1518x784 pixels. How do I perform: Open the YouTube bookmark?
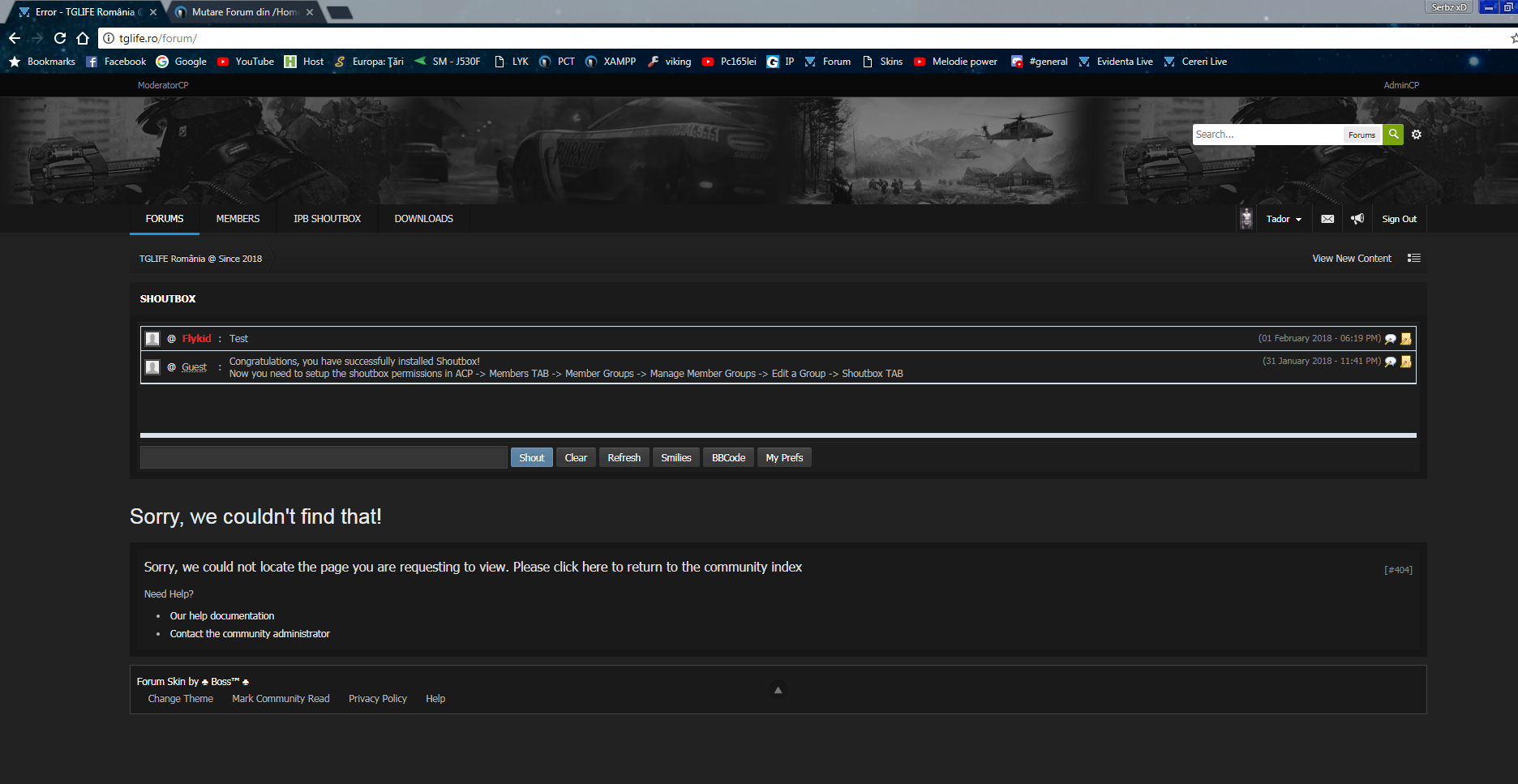coord(246,62)
